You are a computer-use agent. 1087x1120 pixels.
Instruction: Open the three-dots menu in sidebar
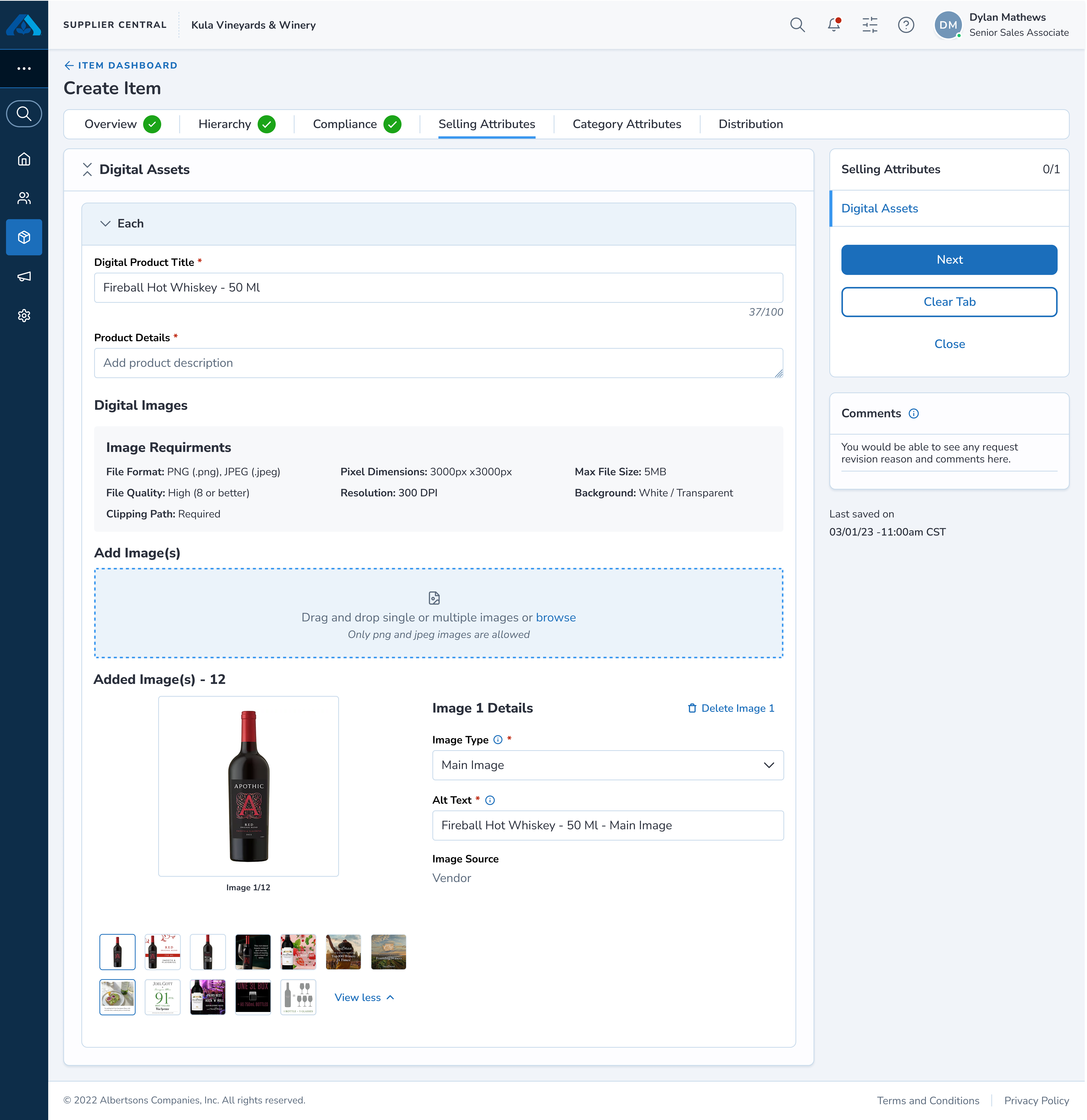coord(24,69)
